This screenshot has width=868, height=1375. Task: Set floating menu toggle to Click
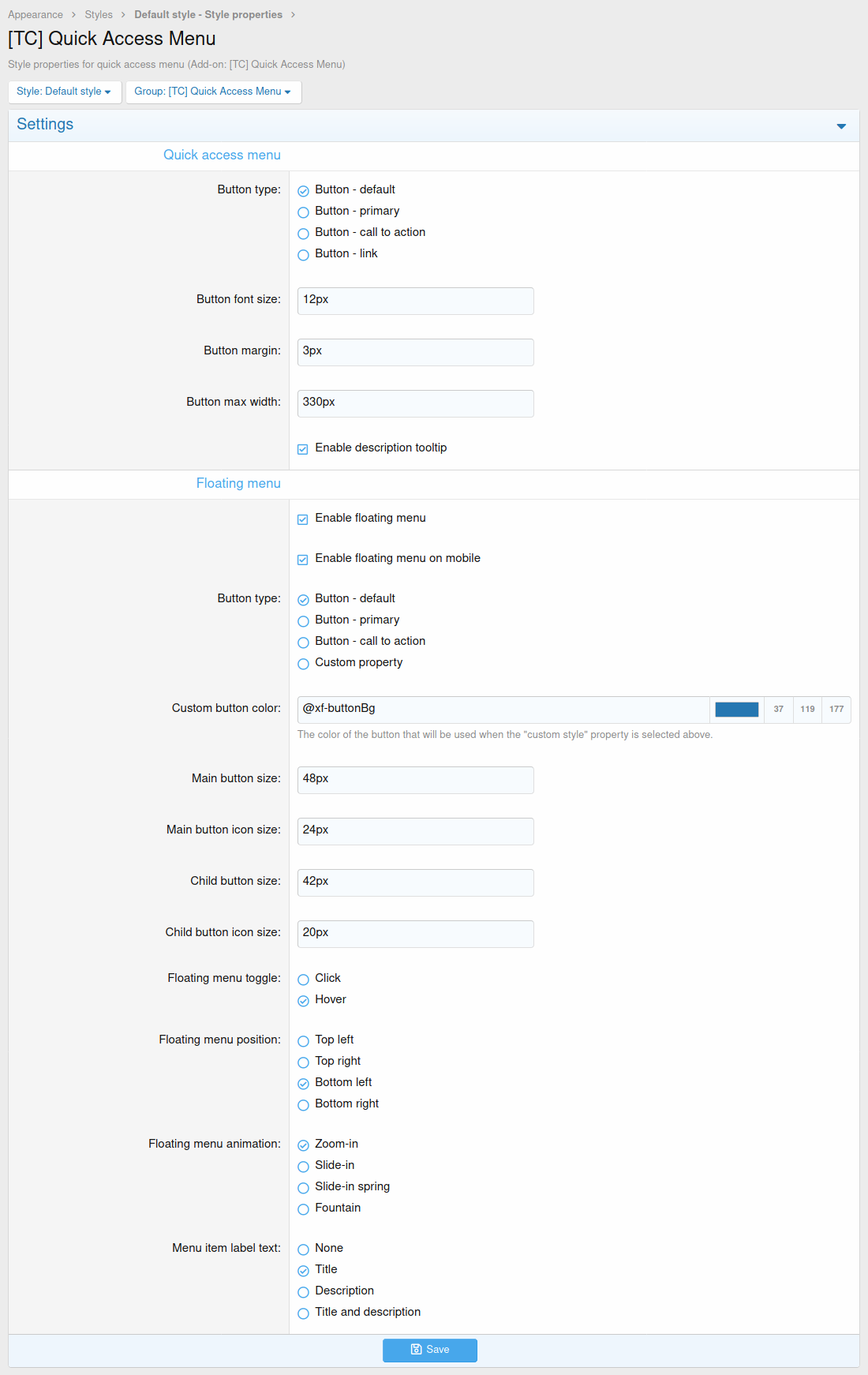pos(303,980)
